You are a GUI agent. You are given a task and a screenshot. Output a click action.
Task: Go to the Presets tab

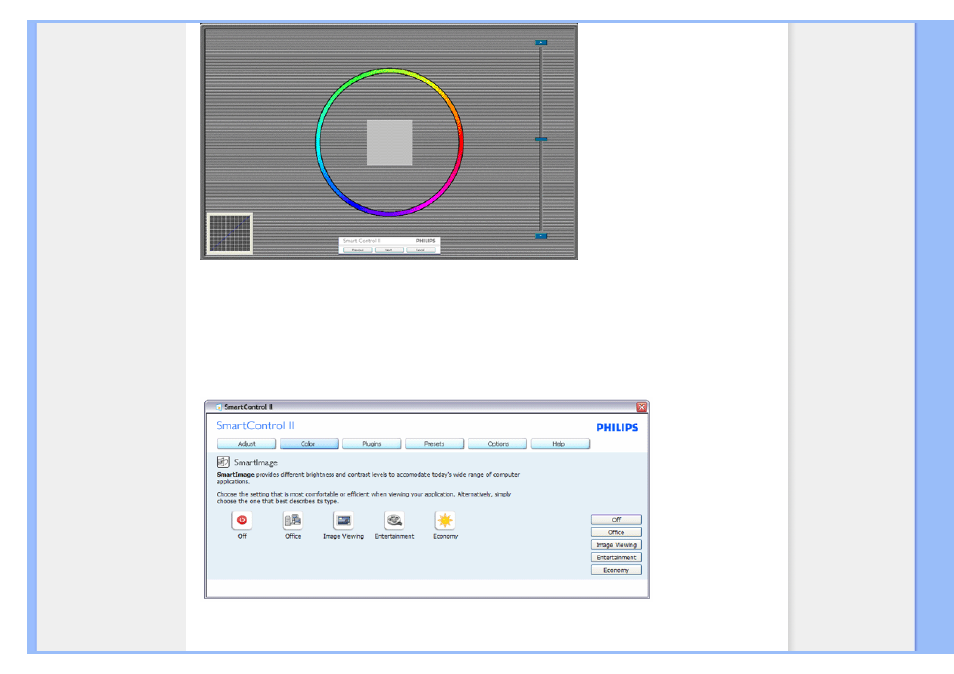[434, 444]
